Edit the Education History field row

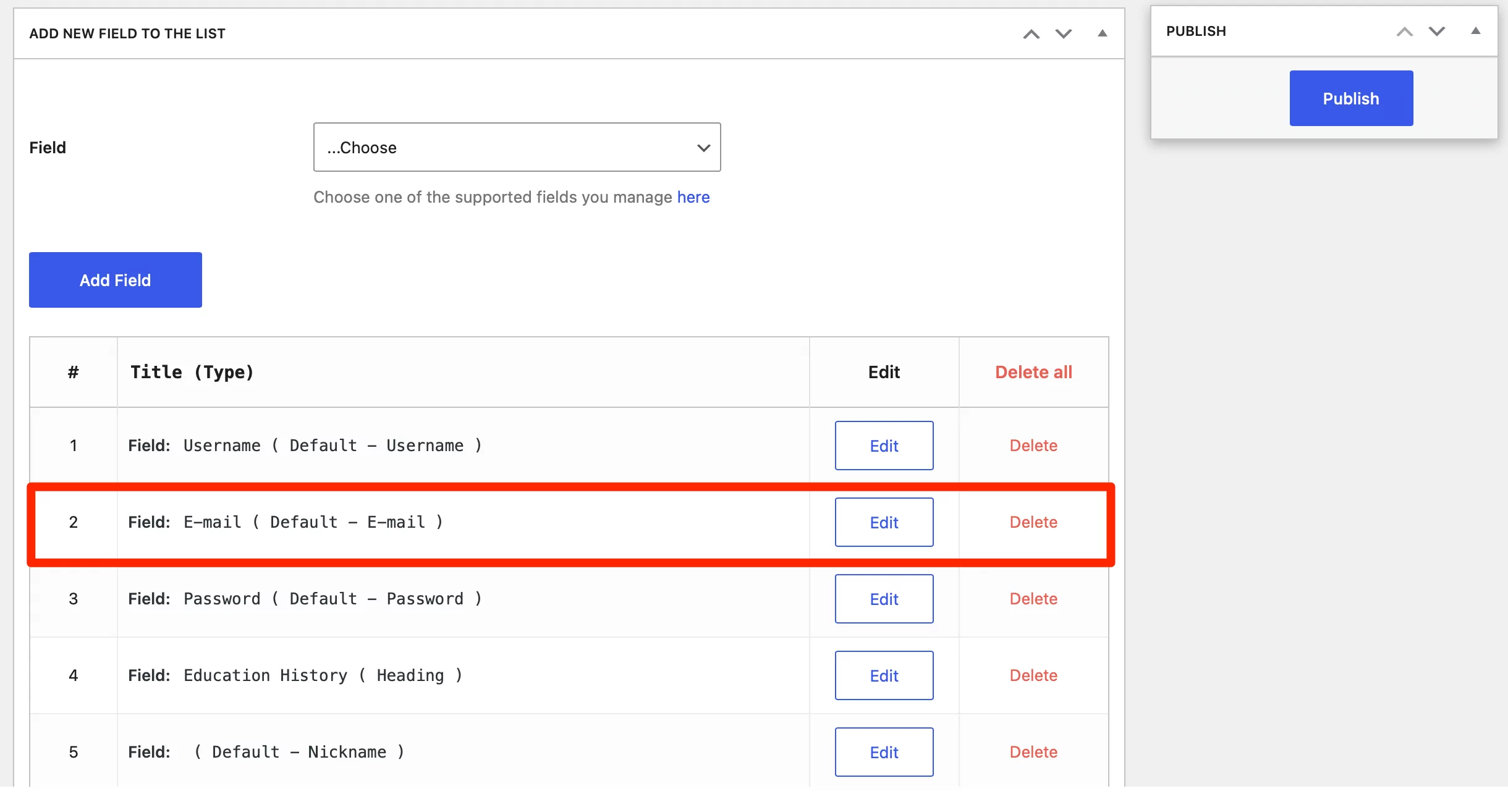(884, 675)
